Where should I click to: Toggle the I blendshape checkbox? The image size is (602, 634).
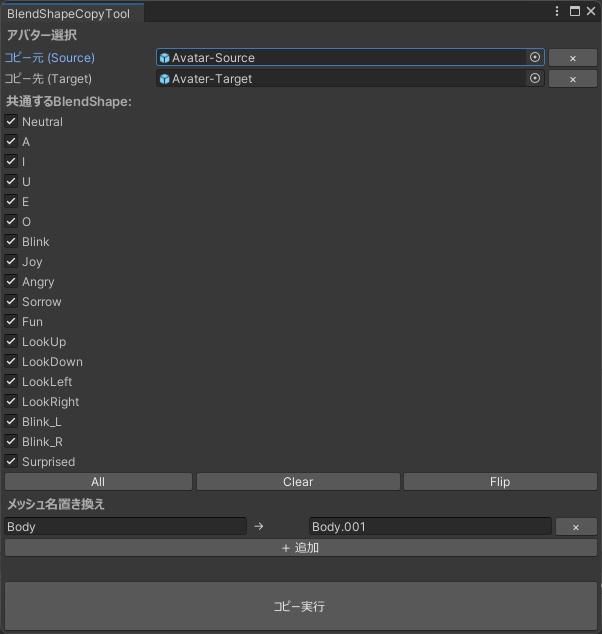(11, 161)
